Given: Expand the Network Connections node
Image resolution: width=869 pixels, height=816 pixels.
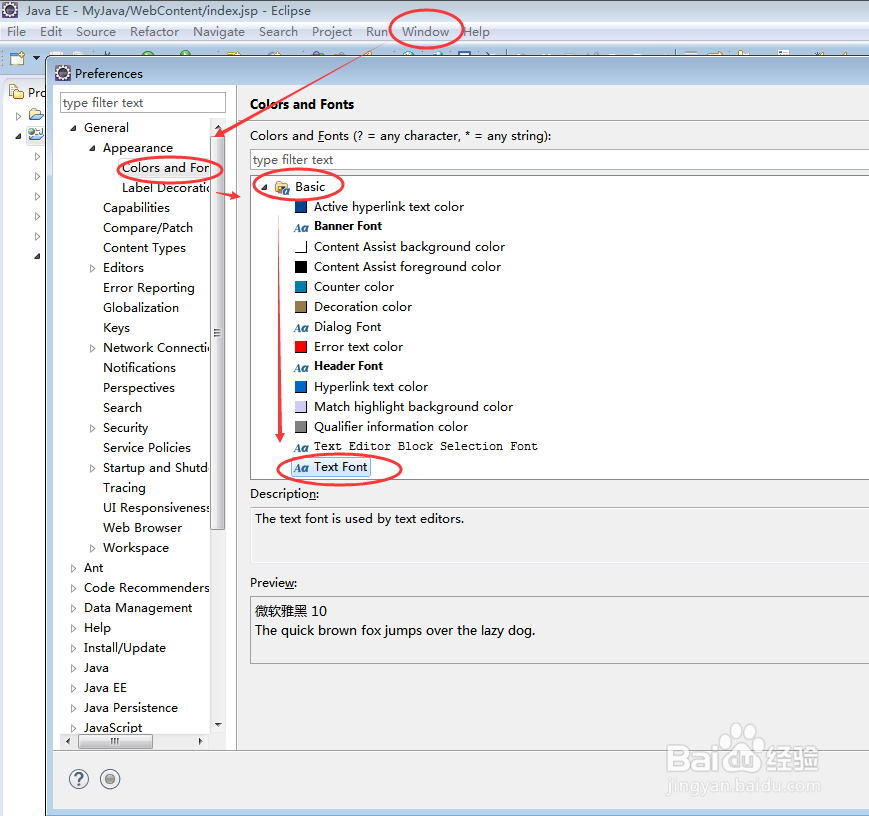Looking at the screenshot, I should [93, 348].
